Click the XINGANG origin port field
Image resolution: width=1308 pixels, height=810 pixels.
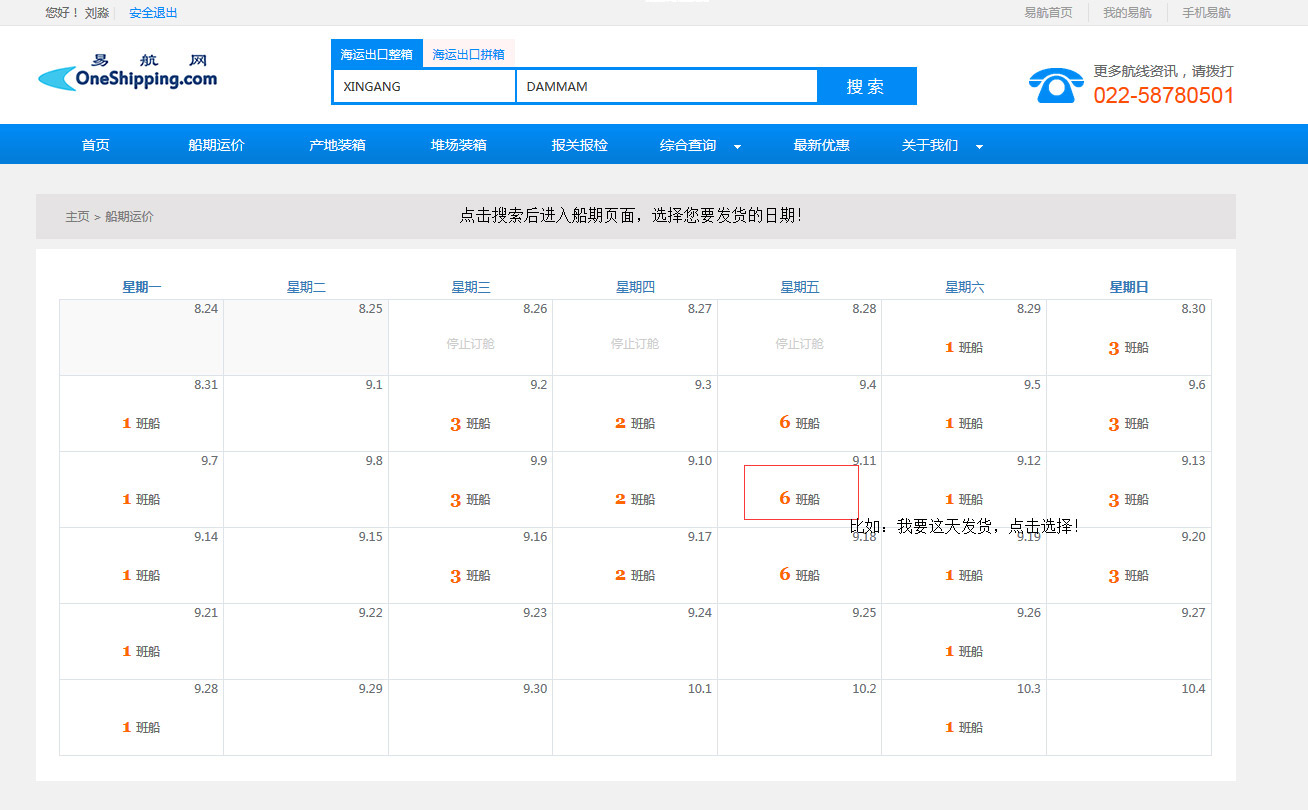coord(423,87)
